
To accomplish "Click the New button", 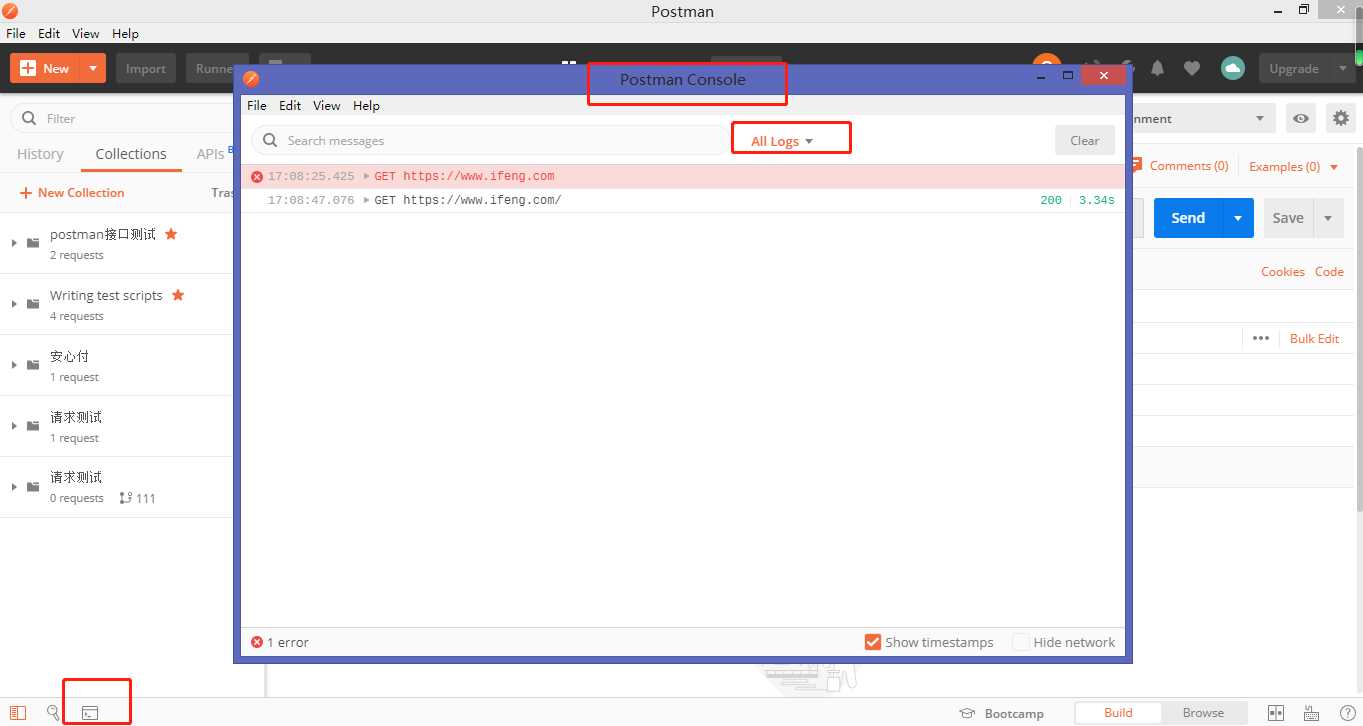I will tap(45, 68).
